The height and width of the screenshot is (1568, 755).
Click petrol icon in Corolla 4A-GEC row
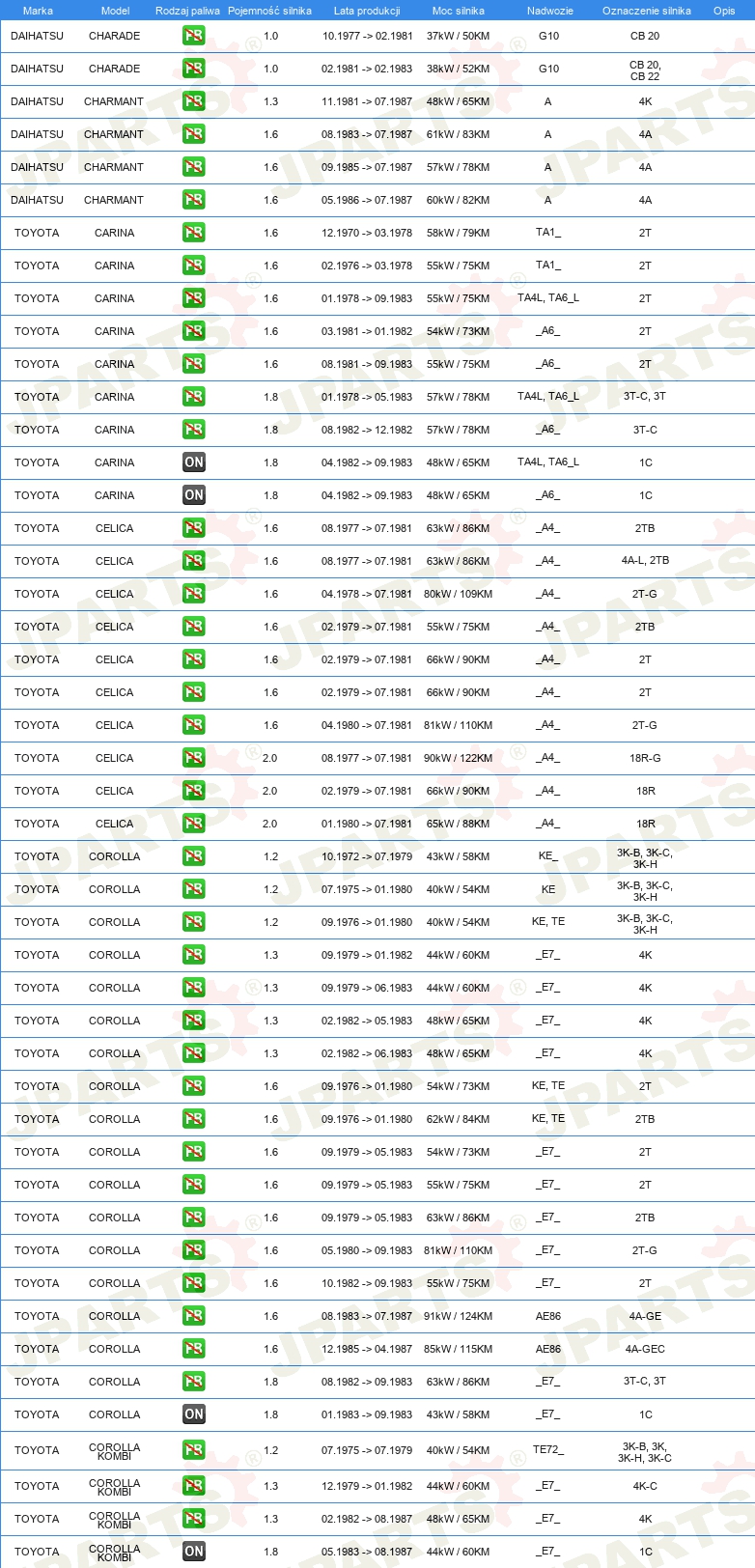click(194, 1349)
